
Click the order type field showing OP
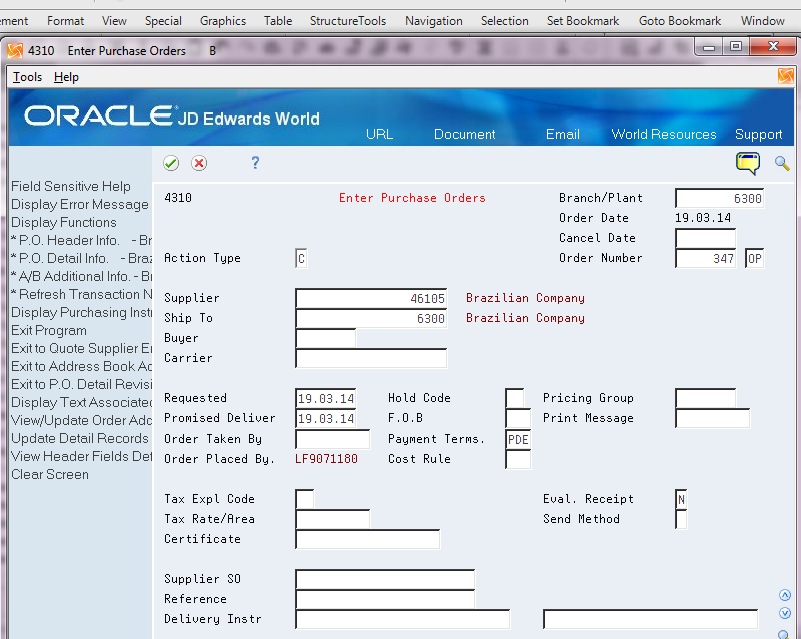click(x=755, y=258)
